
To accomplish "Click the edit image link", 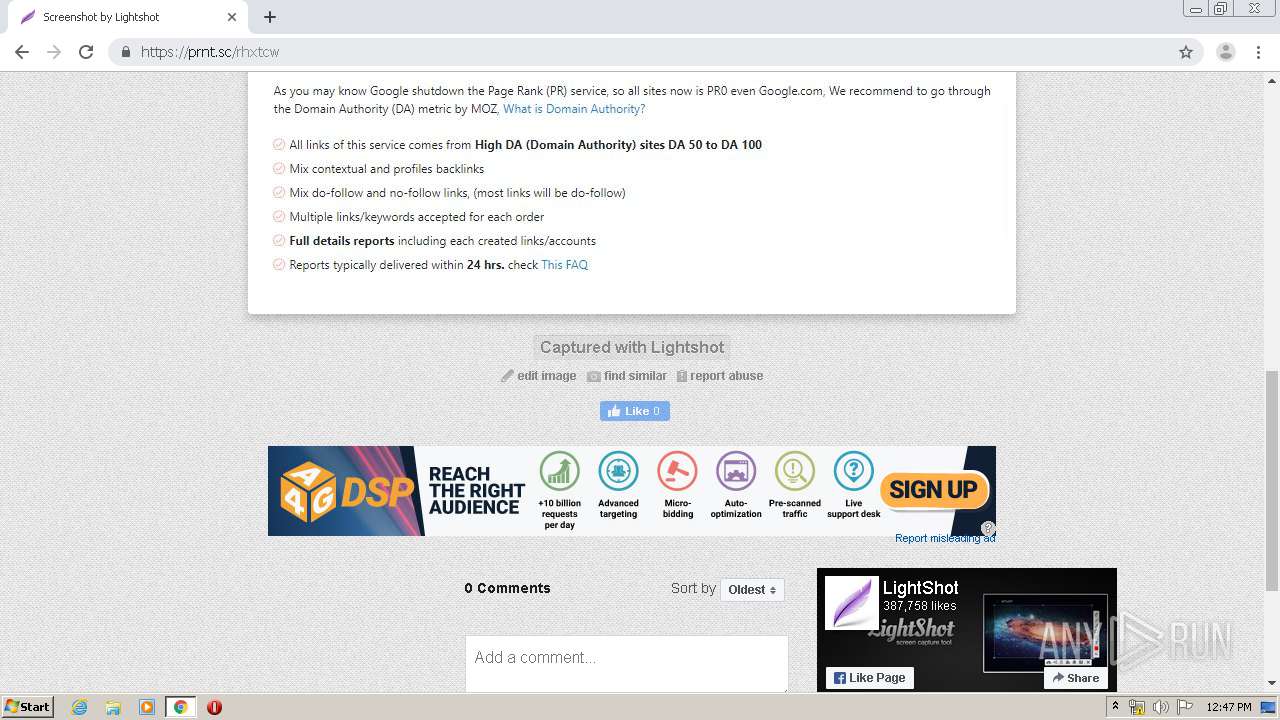I will (x=539, y=376).
